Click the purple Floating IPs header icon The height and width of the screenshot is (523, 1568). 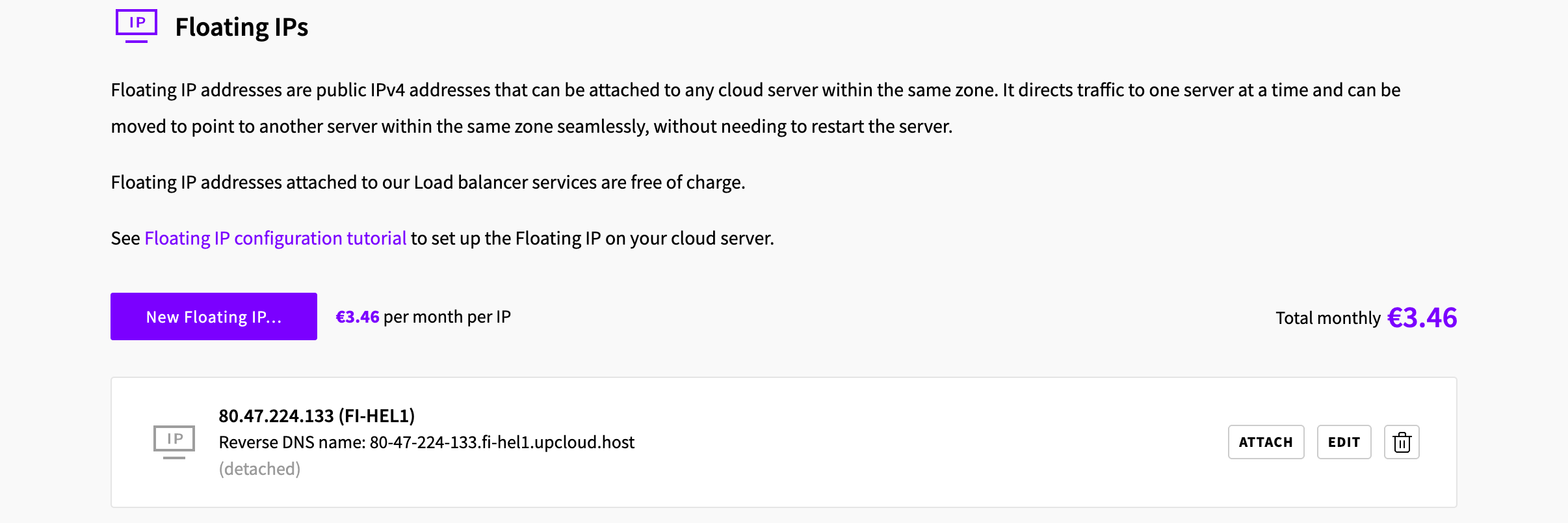click(x=137, y=26)
